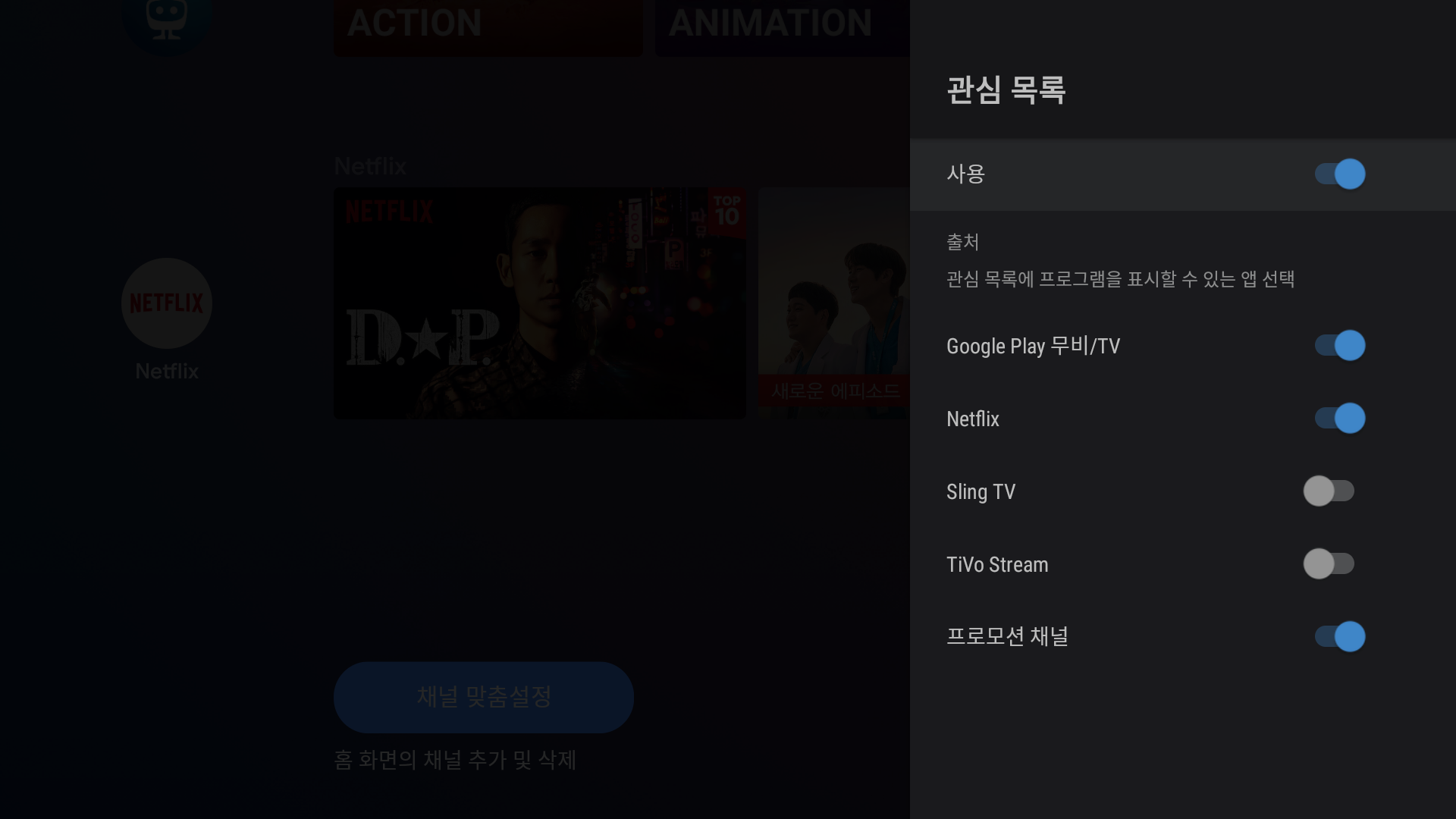Click the Netflix circular app icon
This screenshot has height=819, width=1456.
click(167, 303)
